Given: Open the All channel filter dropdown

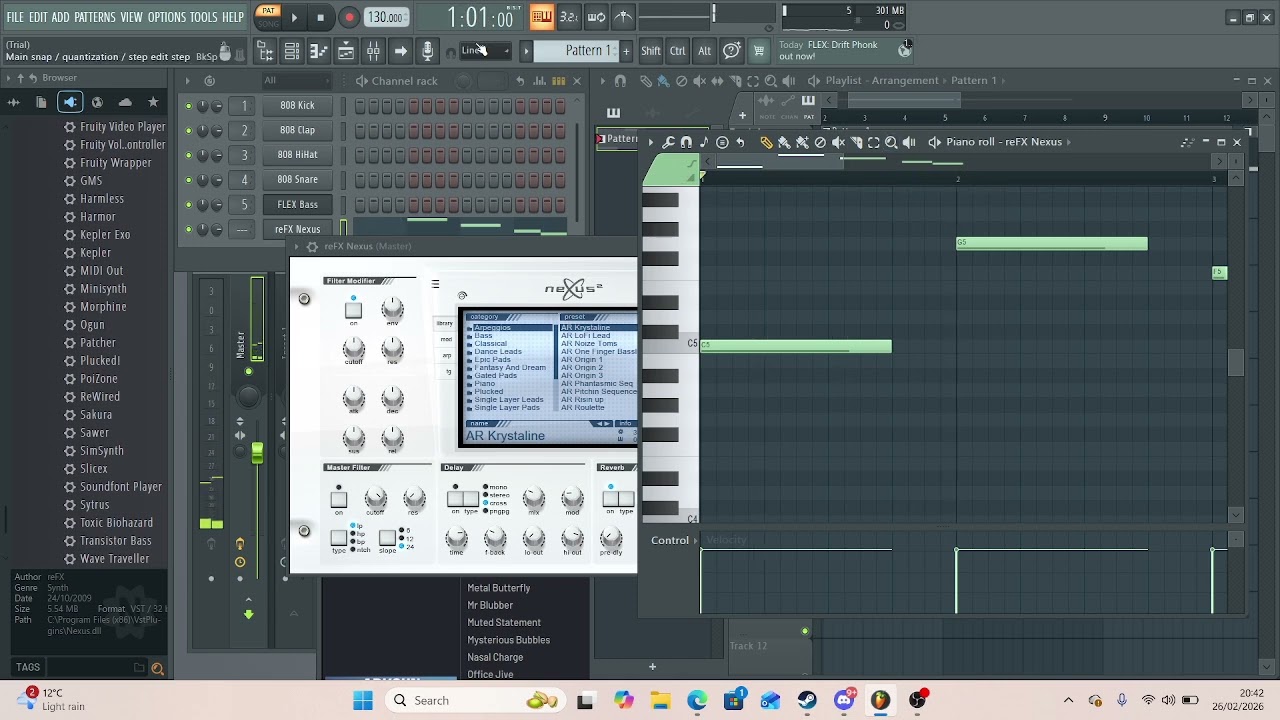Looking at the screenshot, I should pos(298,81).
